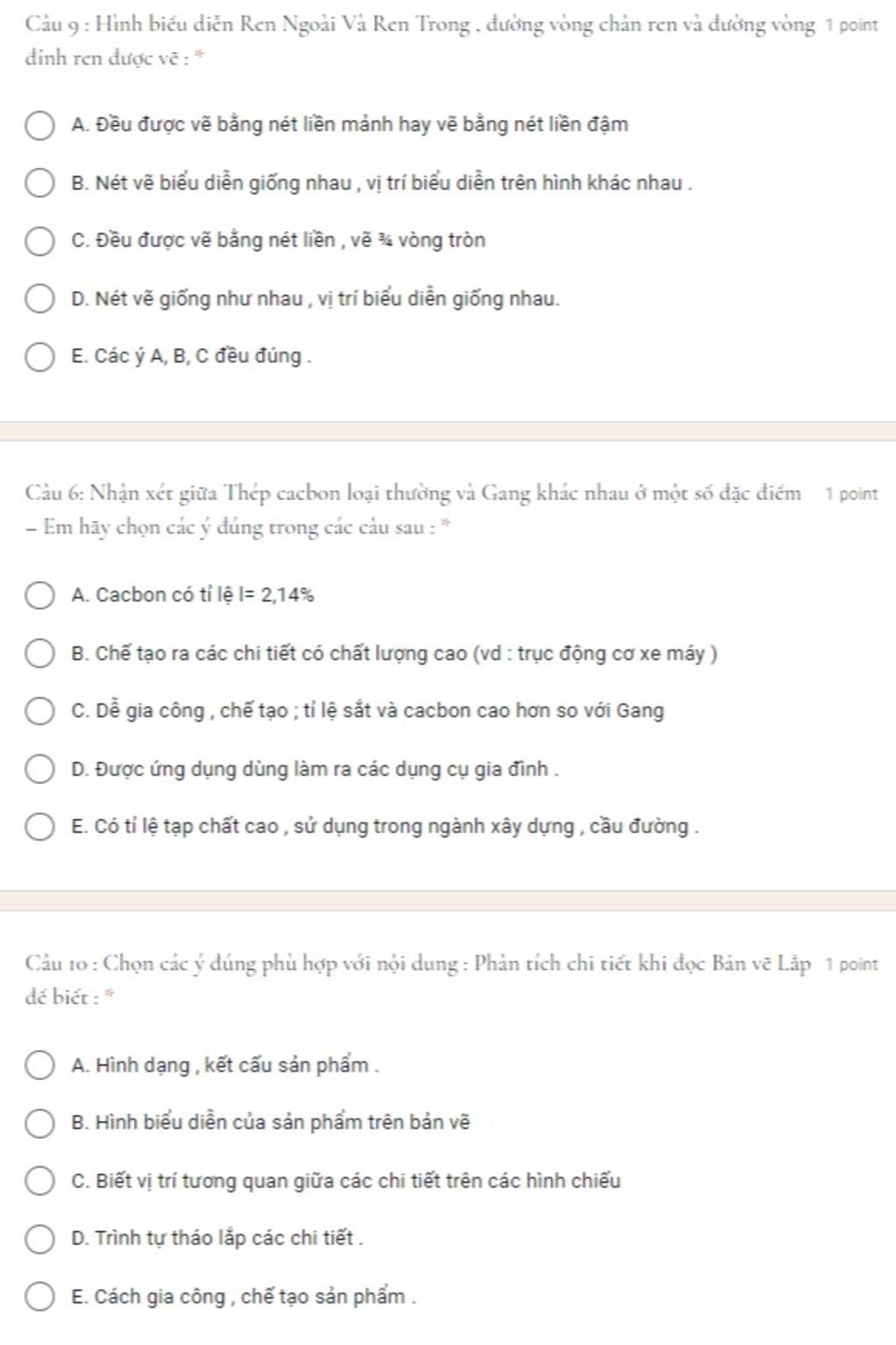Select 'Được ứng dụng dùng làm ra các dụng cụ gia đình'
This screenshot has width=896, height=1345.
pos(38,770)
